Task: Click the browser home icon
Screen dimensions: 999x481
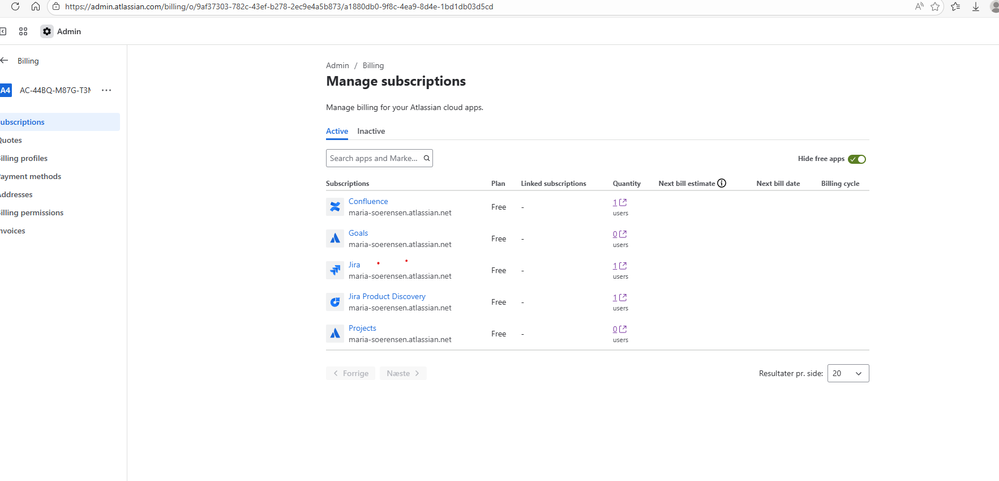Action: click(x=36, y=7)
